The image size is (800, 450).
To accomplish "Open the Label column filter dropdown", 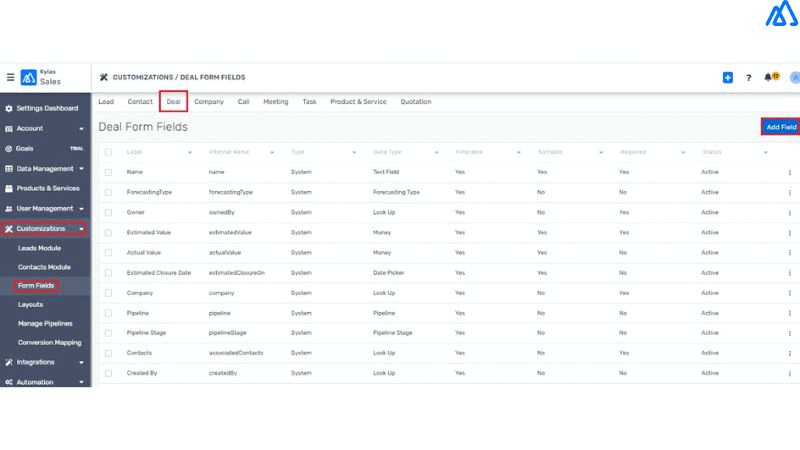I will [x=190, y=152].
